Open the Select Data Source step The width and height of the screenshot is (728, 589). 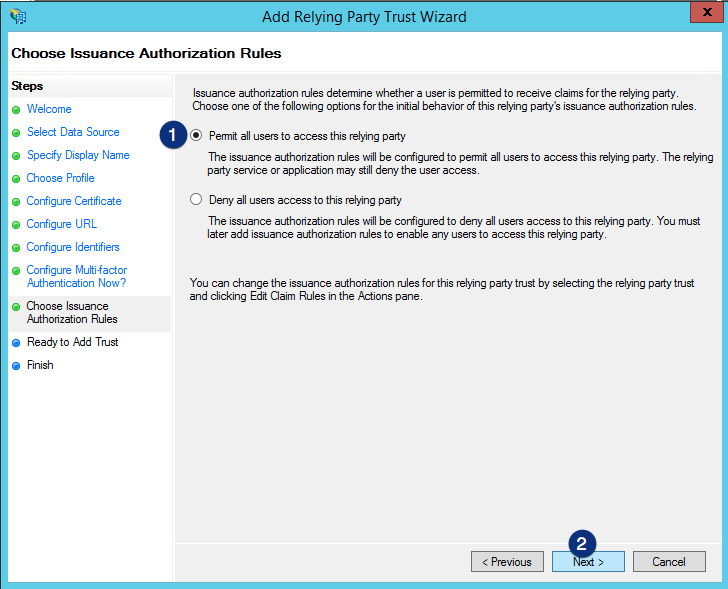(x=73, y=132)
